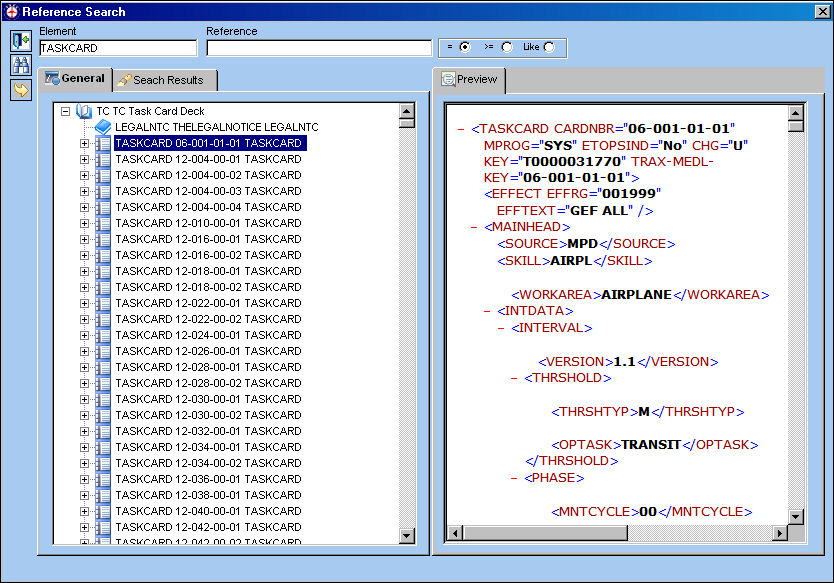Click the Reference input field
This screenshot has width=834, height=583.
[x=319, y=48]
